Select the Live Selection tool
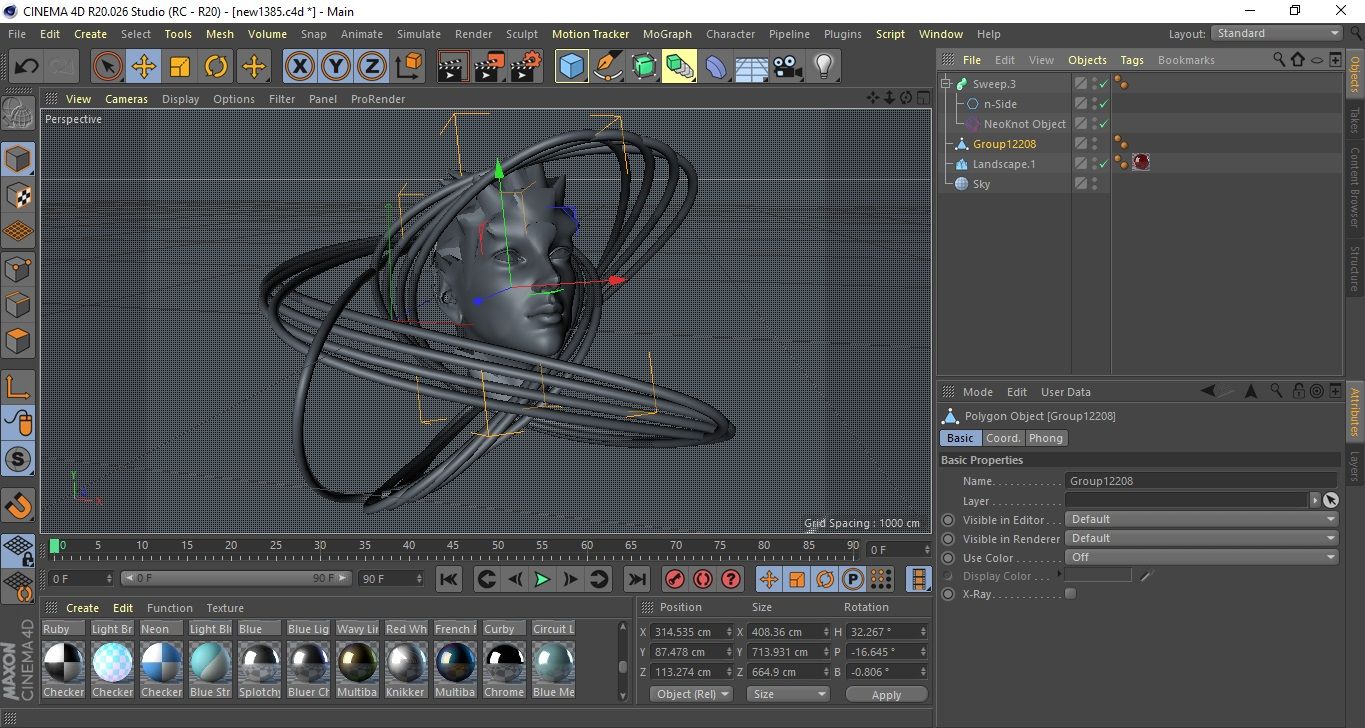1365x728 pixels. [108, 67]
